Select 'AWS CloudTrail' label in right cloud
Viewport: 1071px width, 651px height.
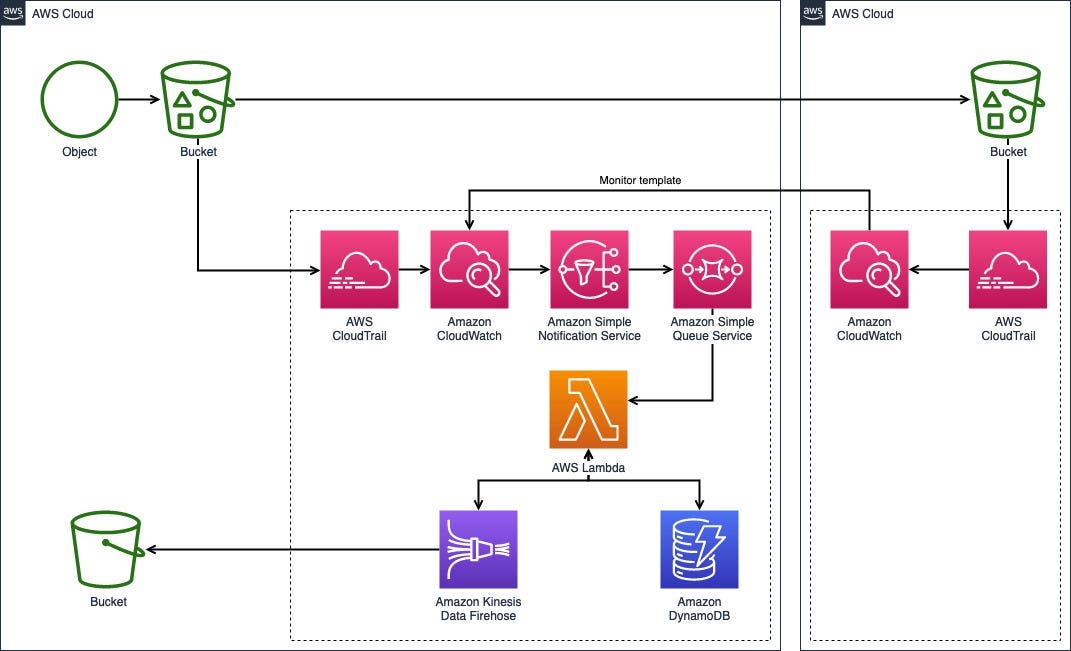tap(1008, 329)
